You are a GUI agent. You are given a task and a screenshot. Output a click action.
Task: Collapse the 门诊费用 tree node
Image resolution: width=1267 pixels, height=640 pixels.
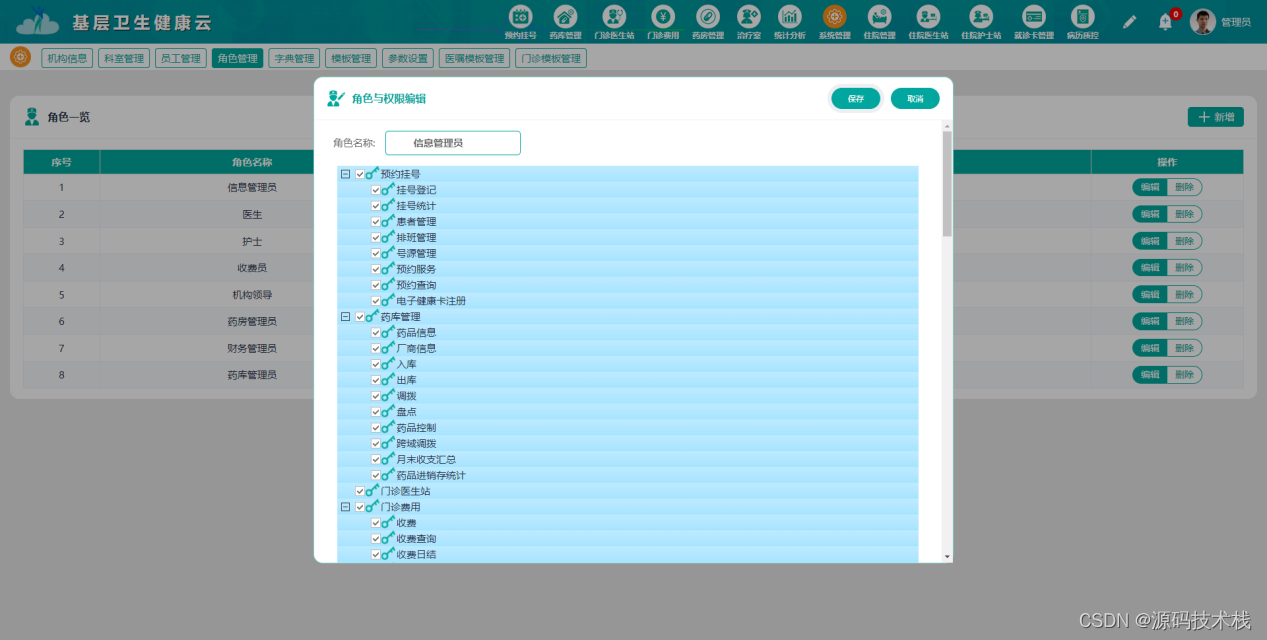coord(345,507)
